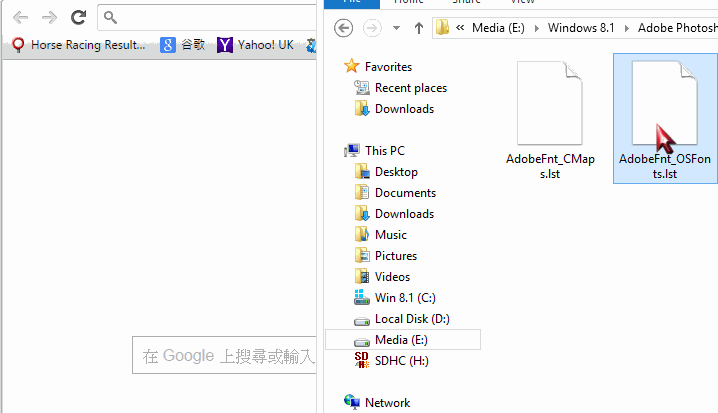
Task: Expand the chevron after Media (E:) breadcrumb
Action: coord(537,28)
